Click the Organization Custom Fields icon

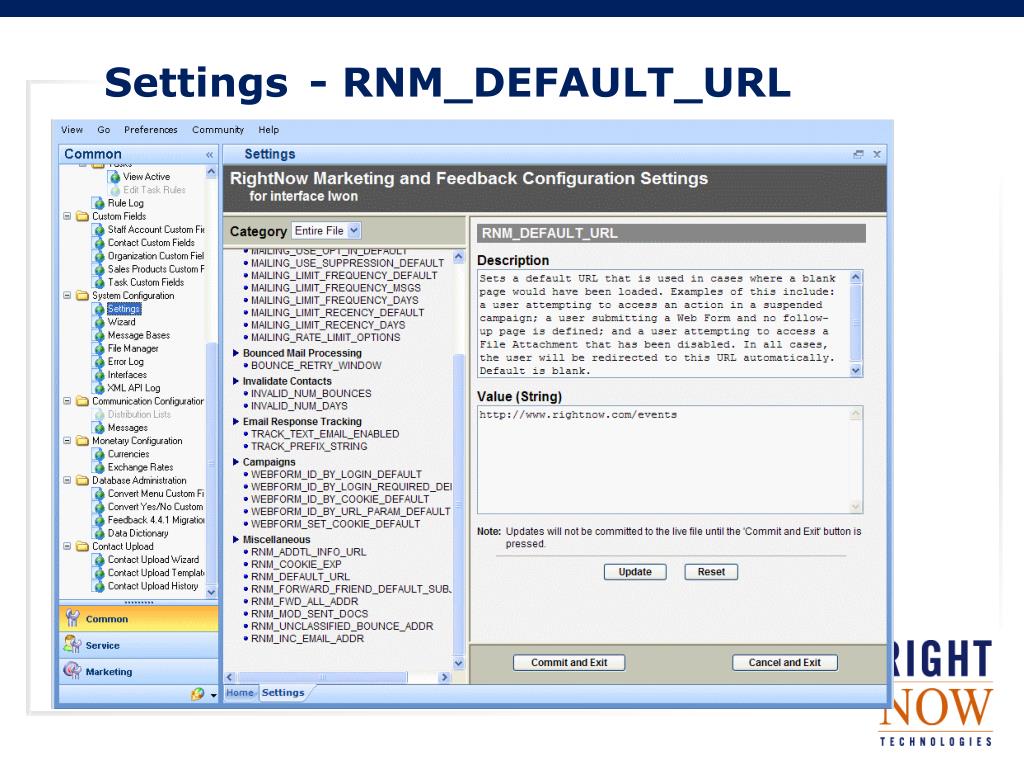tap(99, 257)
